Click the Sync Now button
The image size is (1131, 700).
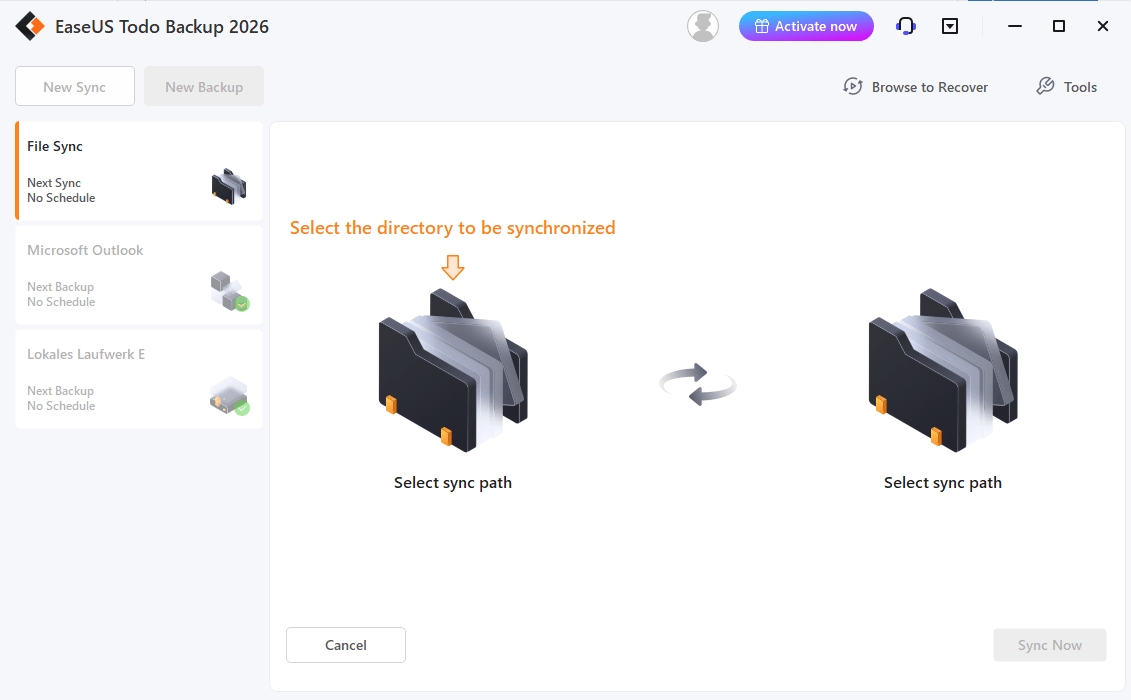[x=1049, y=645]
